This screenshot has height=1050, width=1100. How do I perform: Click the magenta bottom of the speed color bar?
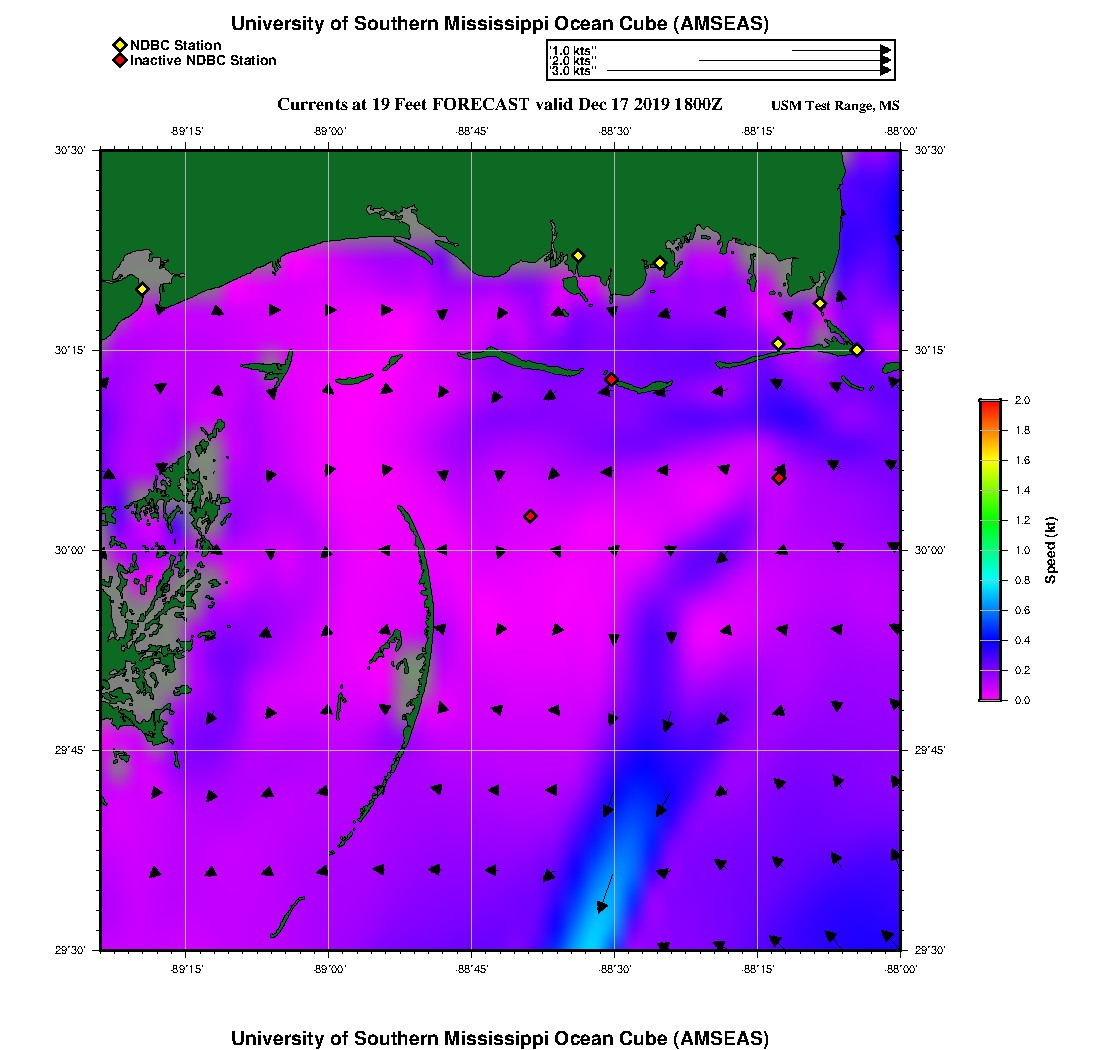[x=989, y=694]
